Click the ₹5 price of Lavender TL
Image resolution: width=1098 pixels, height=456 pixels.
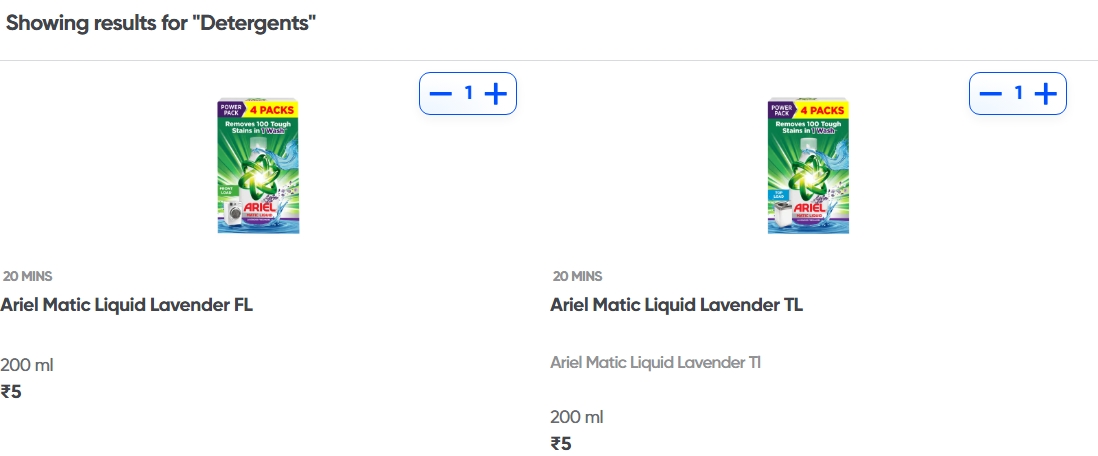pos(562,444)
